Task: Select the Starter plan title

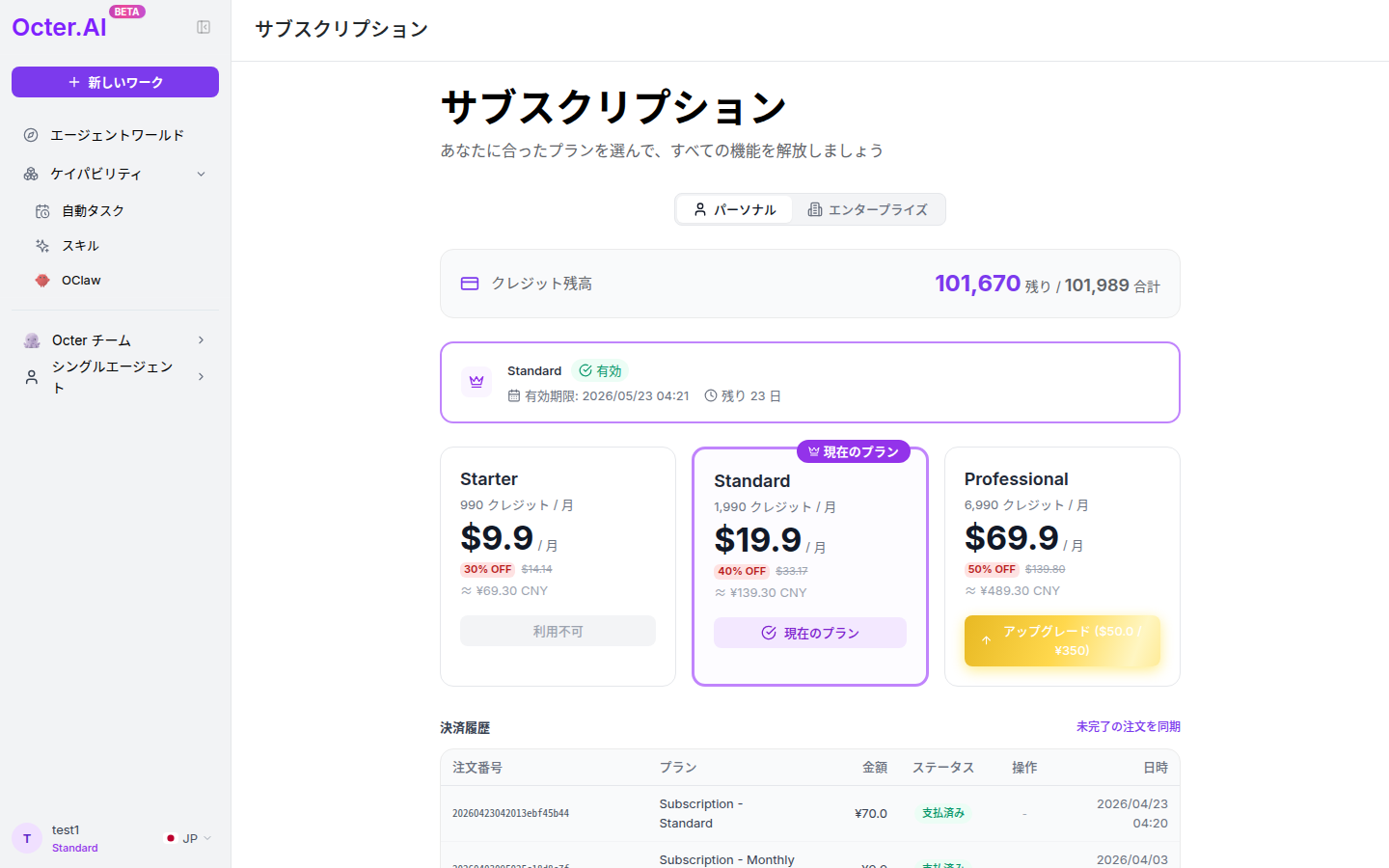Action: pos(489,479)
